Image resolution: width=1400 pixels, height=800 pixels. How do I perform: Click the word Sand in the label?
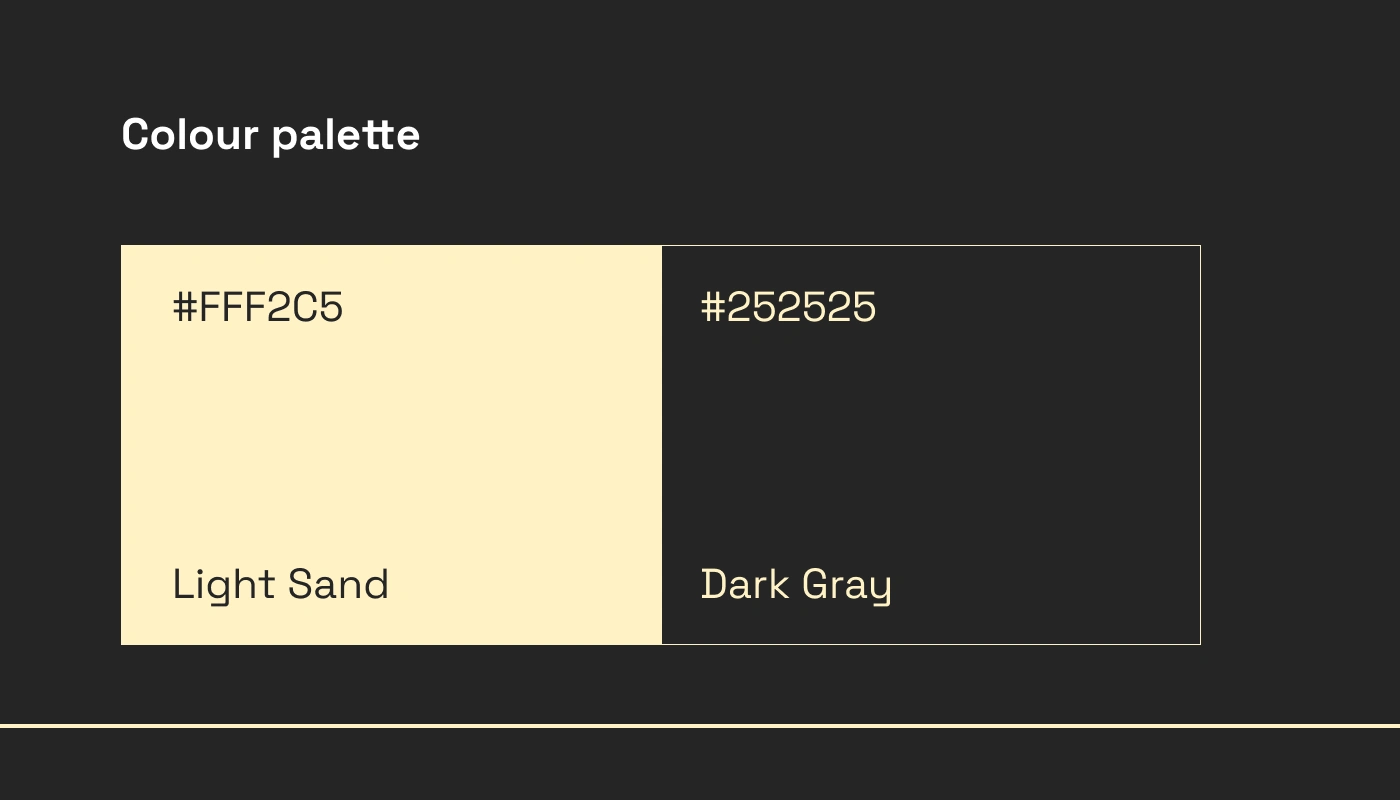point(338,583)
